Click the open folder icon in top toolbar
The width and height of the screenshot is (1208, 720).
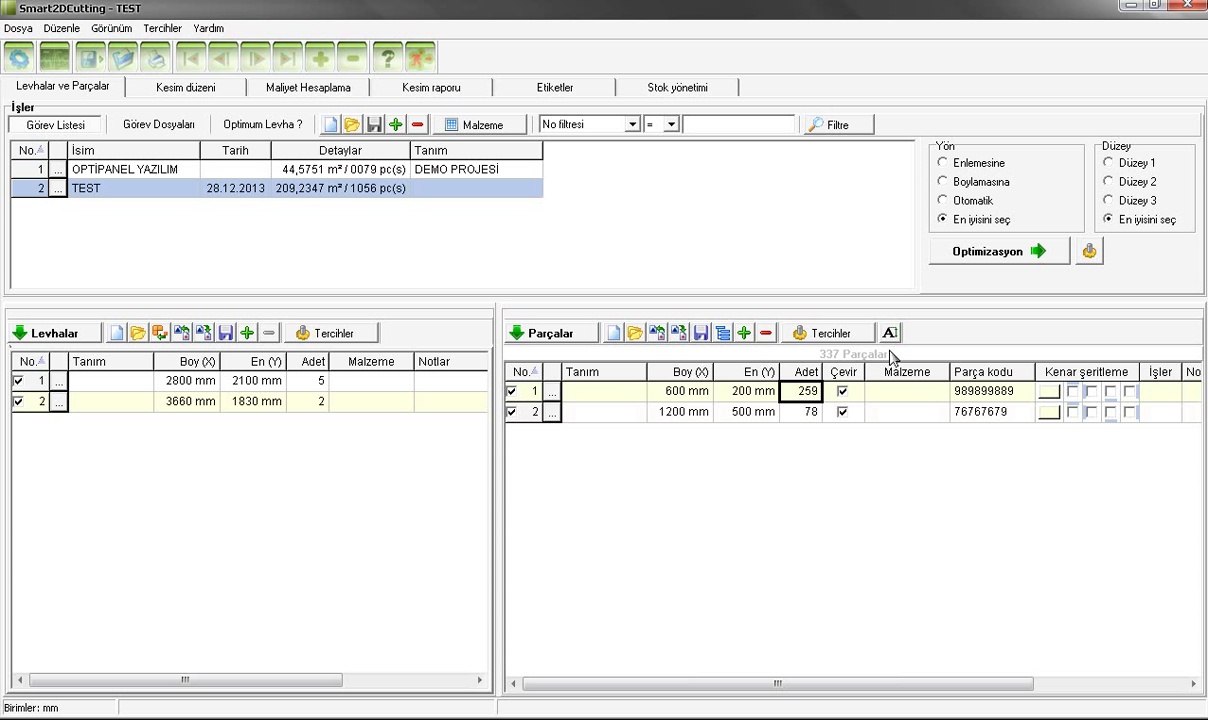pyautogui.click(x=122, y=57)
